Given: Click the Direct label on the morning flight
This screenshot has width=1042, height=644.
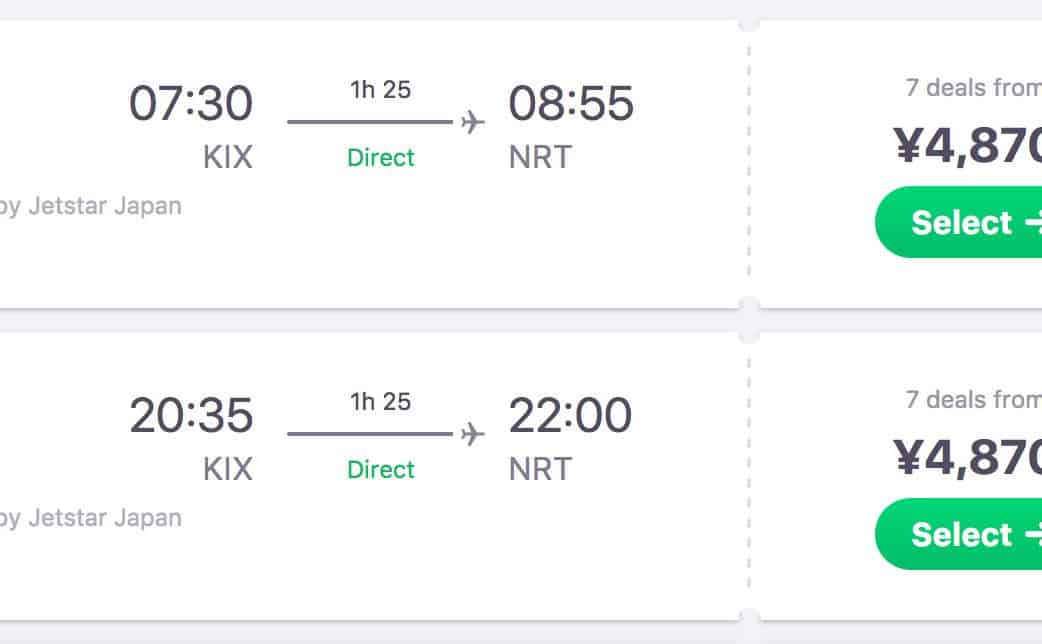Looking at the screenshot, I should click(x=380, y=157).
